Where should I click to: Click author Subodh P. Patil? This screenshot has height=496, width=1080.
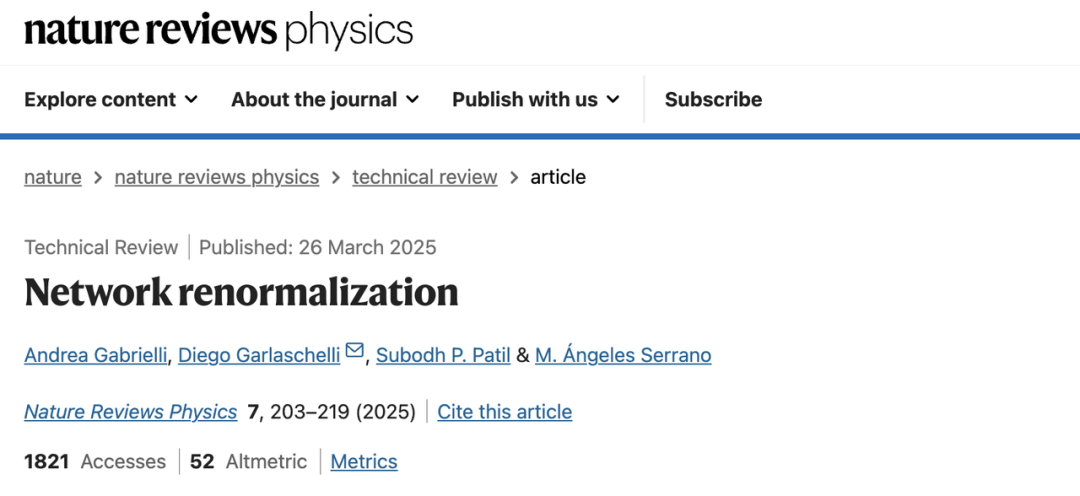[x=443, y=355]
